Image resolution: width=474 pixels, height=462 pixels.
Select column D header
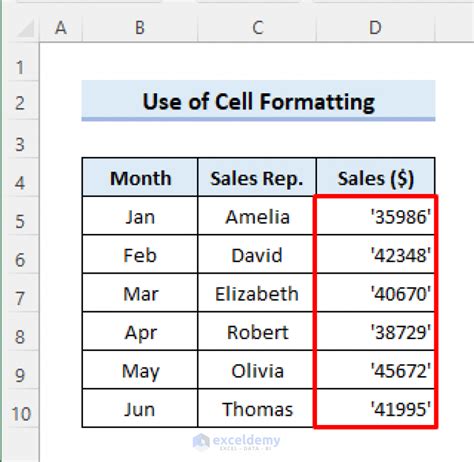tap(376, 28)
